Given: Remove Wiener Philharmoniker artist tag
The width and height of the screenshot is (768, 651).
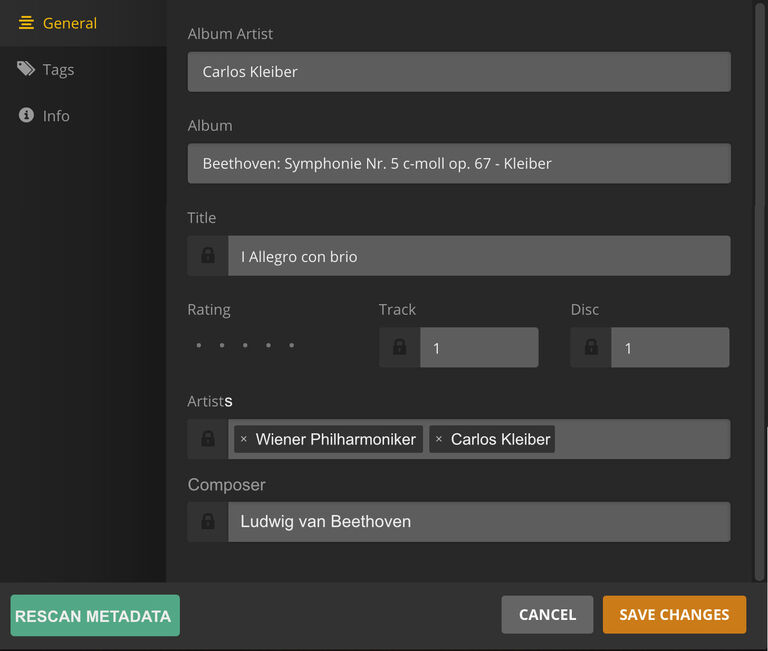Looking at the screenshot, I should (243, 439).
